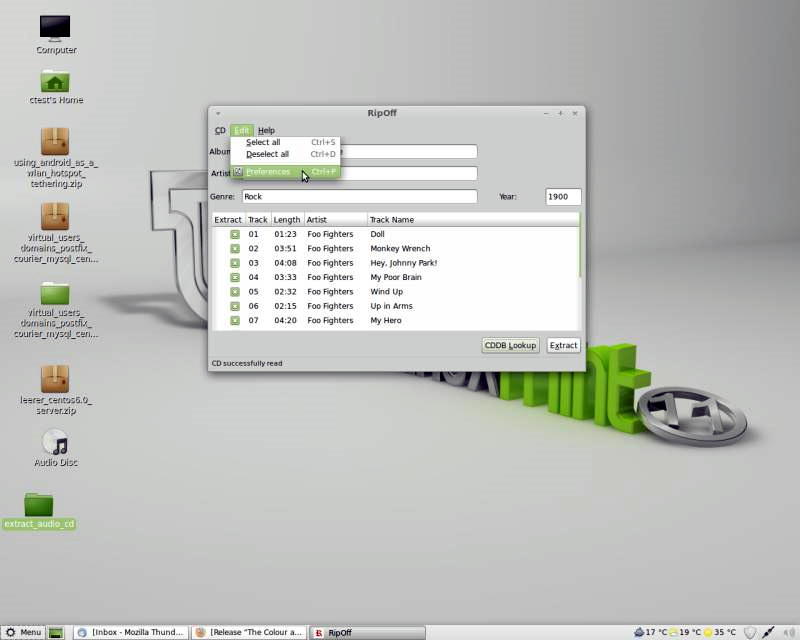Uncheck extract checkbox for track 01 Doll

pos(235,234)
